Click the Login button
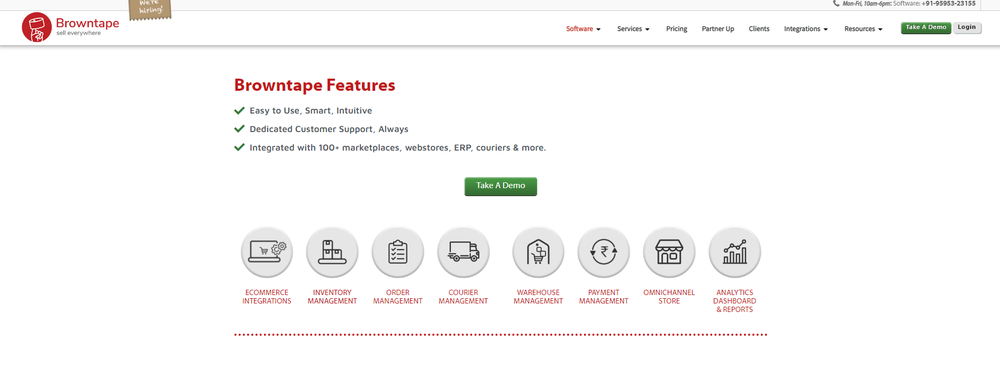Screen dimensions: 1000x389 click(967, 28)
